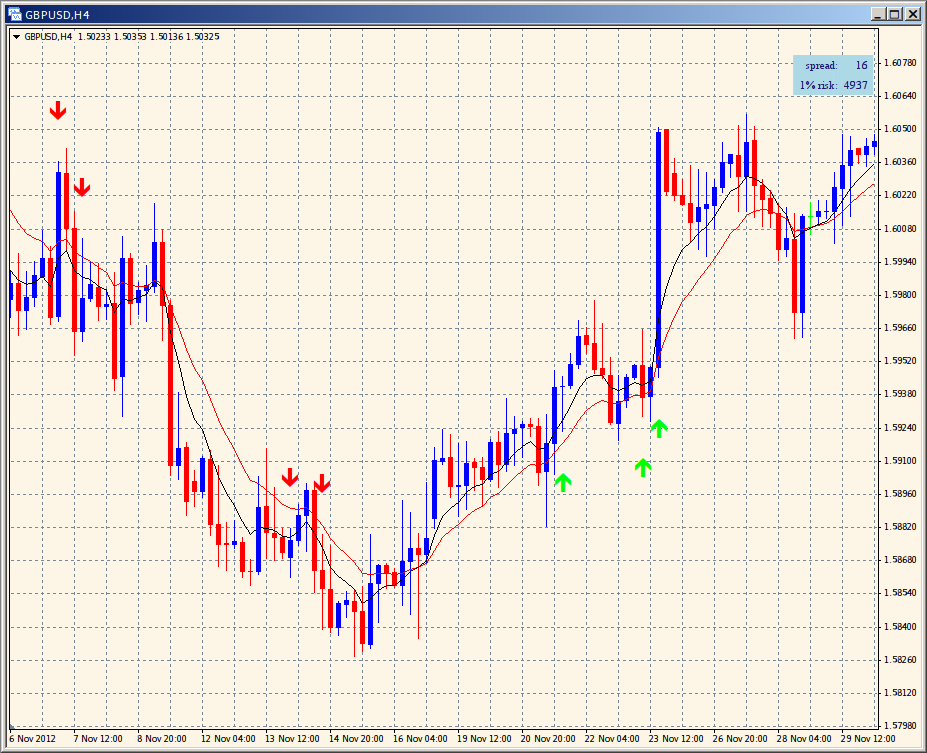Click the leftmost green up arrow signal
Image resolution: width=927 pixels, height=753 pixels.
tap(563, 482)
